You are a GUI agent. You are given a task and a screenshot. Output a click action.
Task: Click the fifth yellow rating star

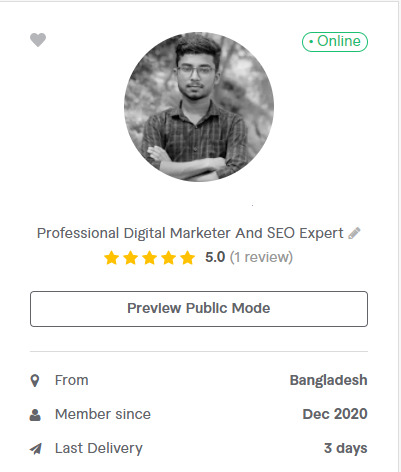[x=188, y=258]
